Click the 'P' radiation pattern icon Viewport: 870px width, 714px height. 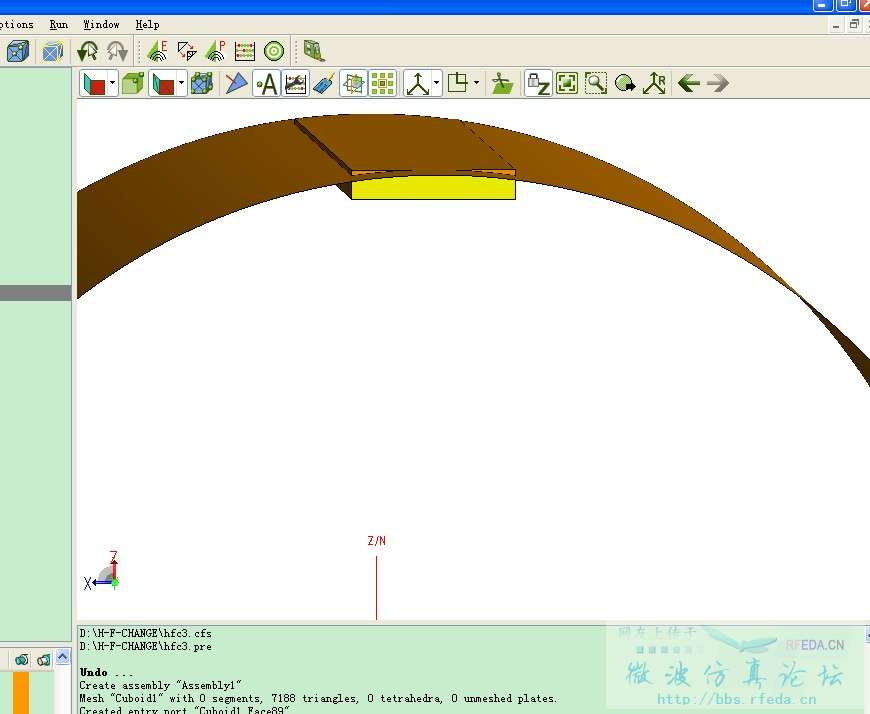point(215,51)
